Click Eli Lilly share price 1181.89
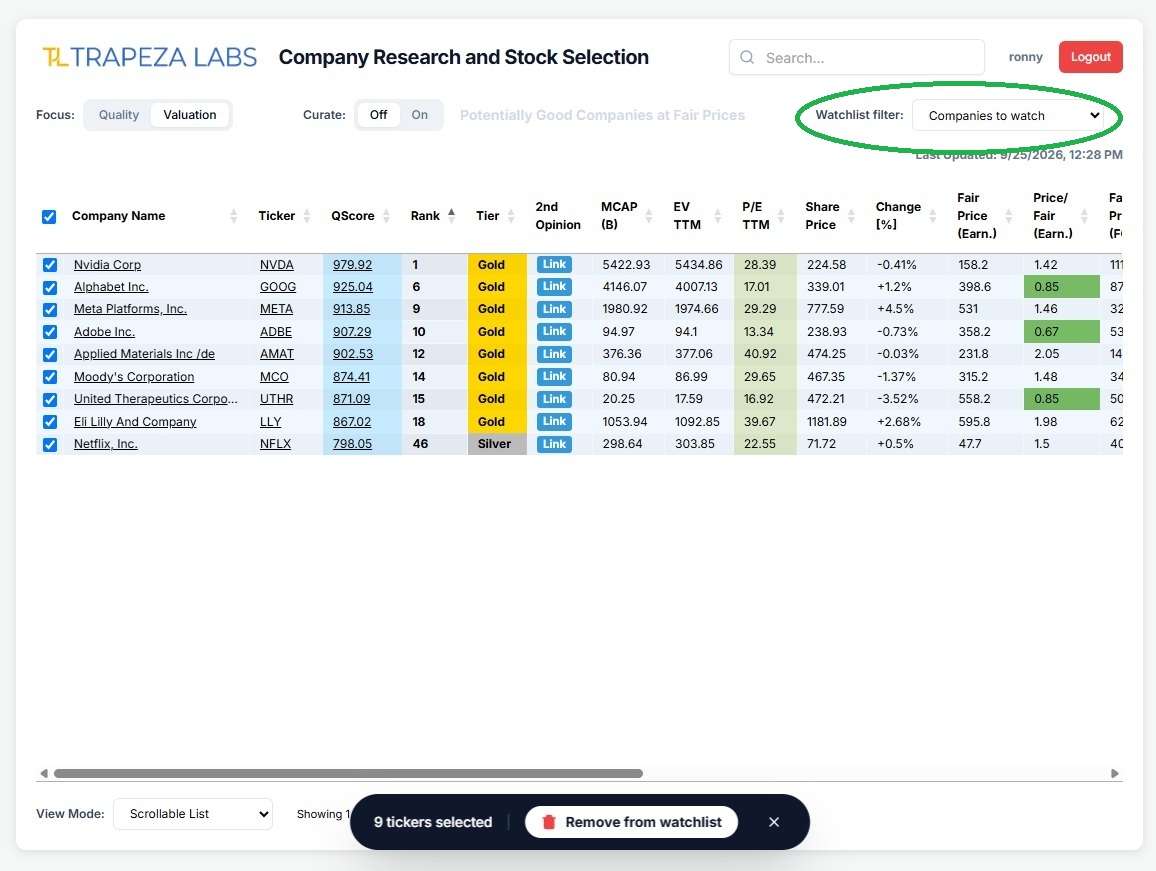The height and width of the screenshot is (871, 1156). click(826, 422)
